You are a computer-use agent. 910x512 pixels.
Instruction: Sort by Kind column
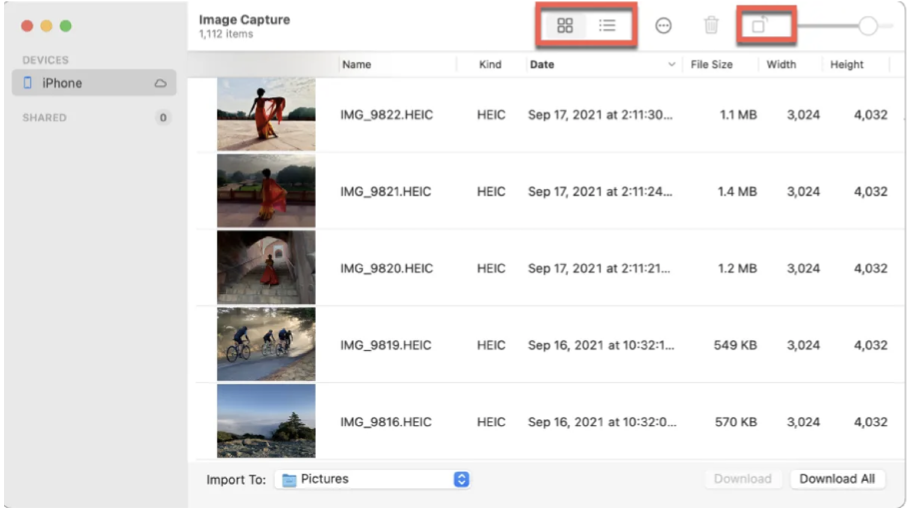tap(490, 64)
